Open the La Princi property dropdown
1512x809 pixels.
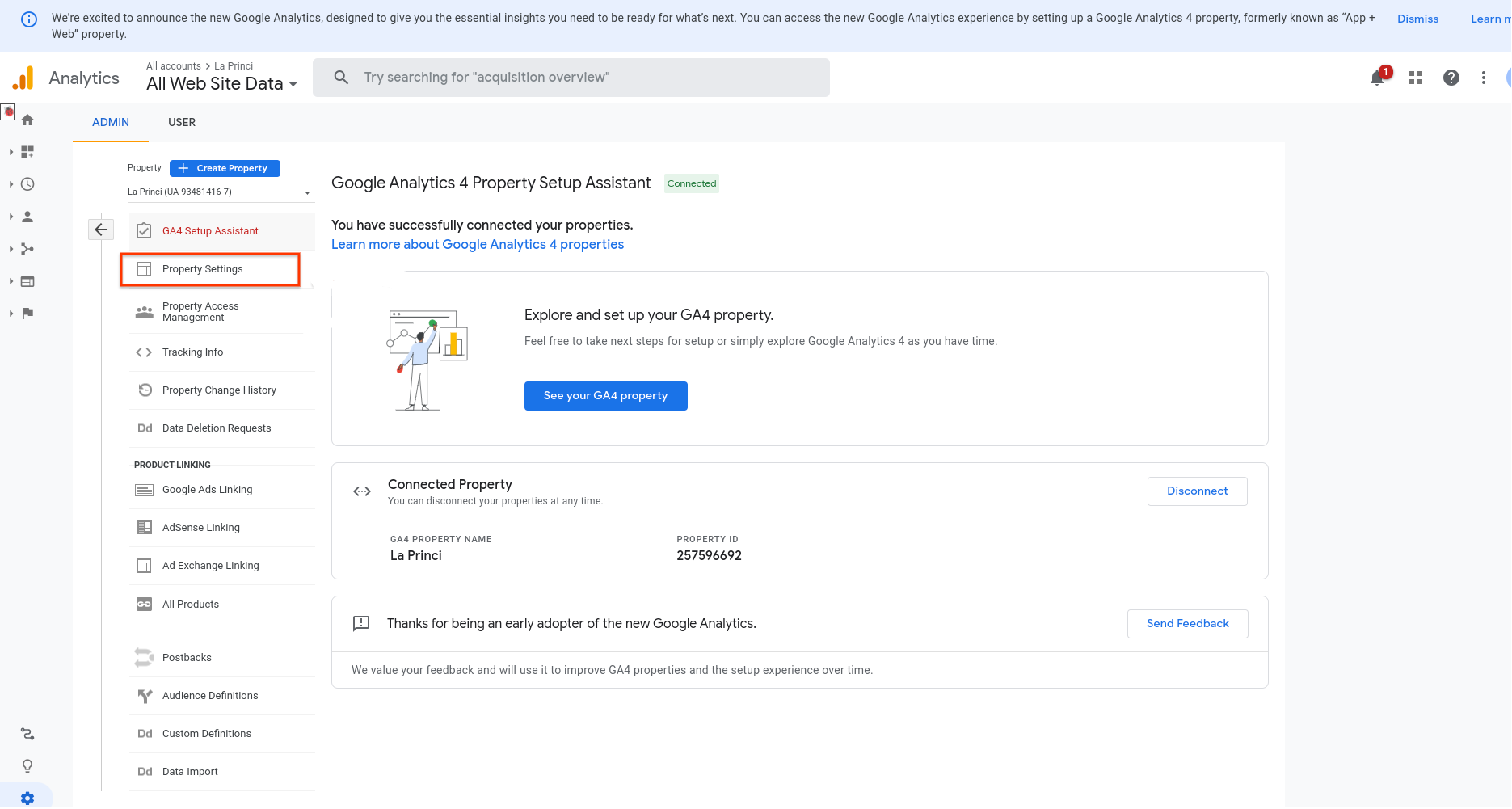[219, 192]
